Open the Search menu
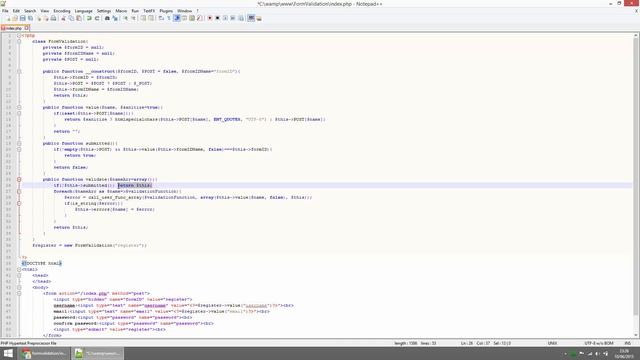Image resolution: width=640 pixels, height=360 pixels. pos(30,11)
